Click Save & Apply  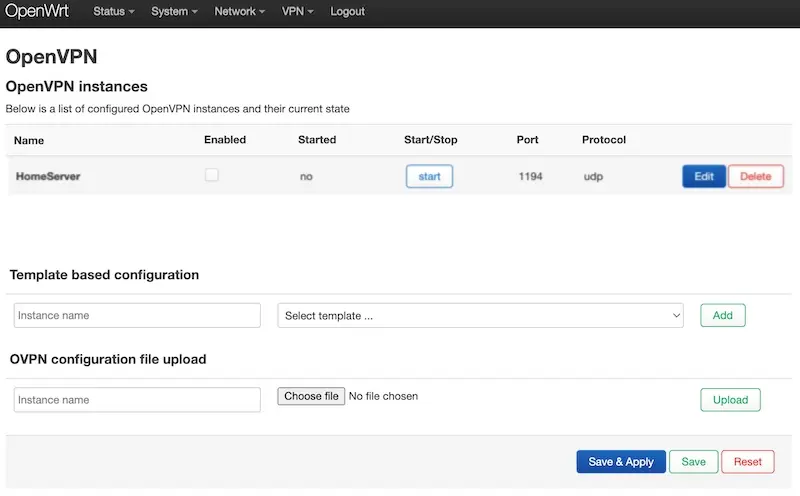(621, 461)
